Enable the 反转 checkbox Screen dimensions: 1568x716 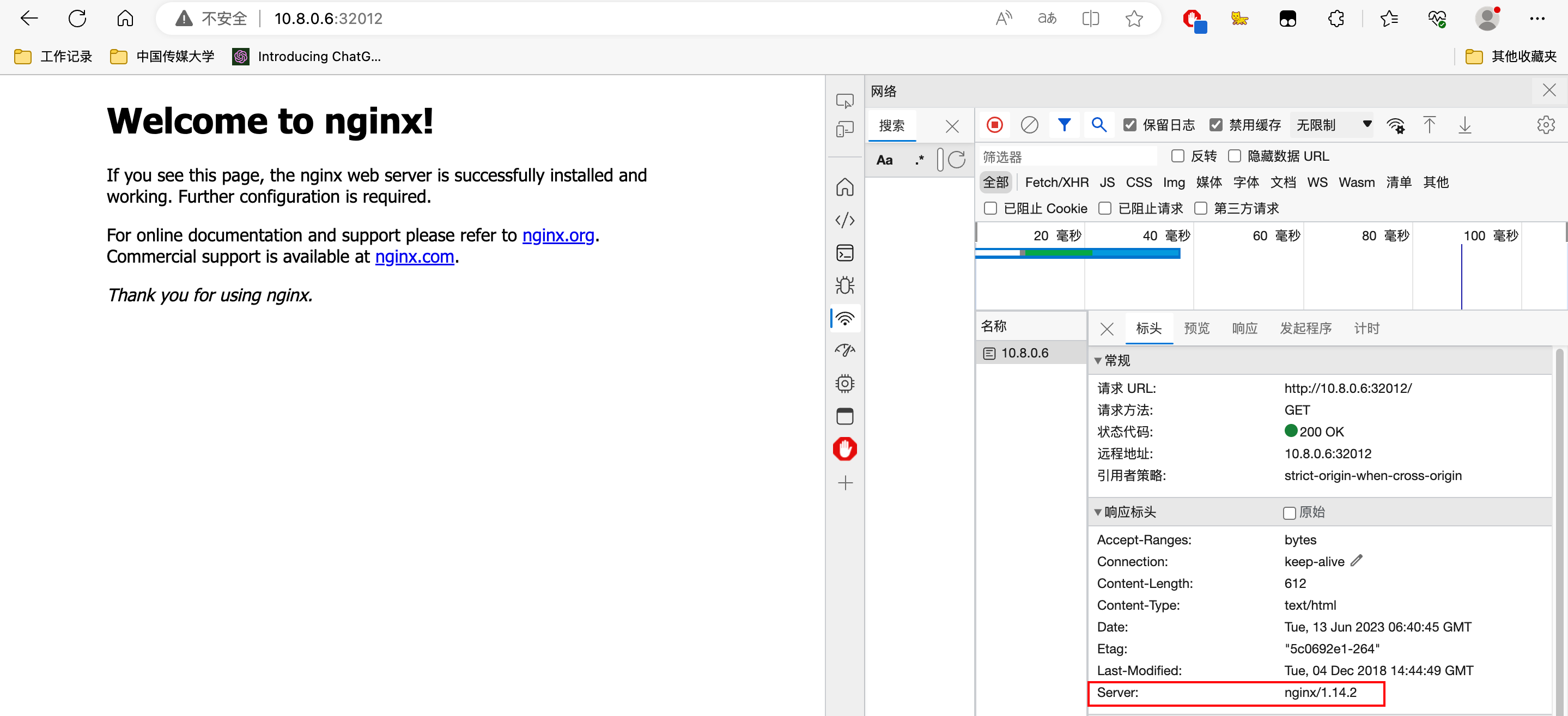coord(1178,156)
